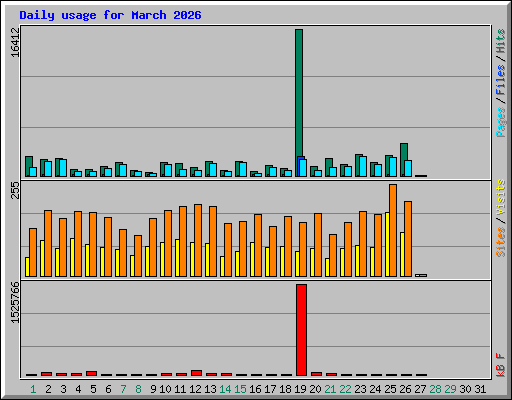Click day label 24 on the x-axis
The width and height of the screenshot is (512, 400).
(375, 389)
